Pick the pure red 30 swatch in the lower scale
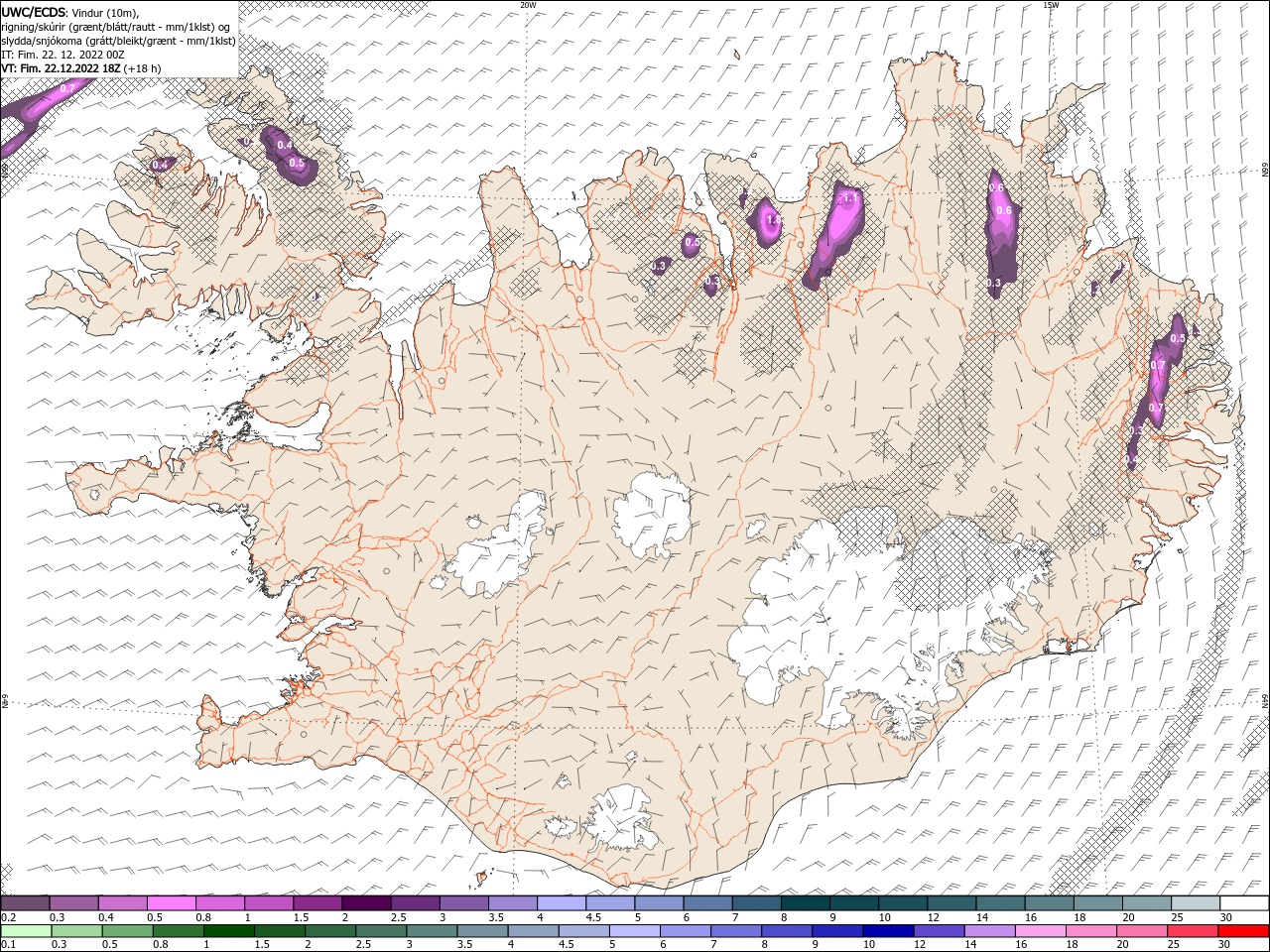 pos(1244,931)
